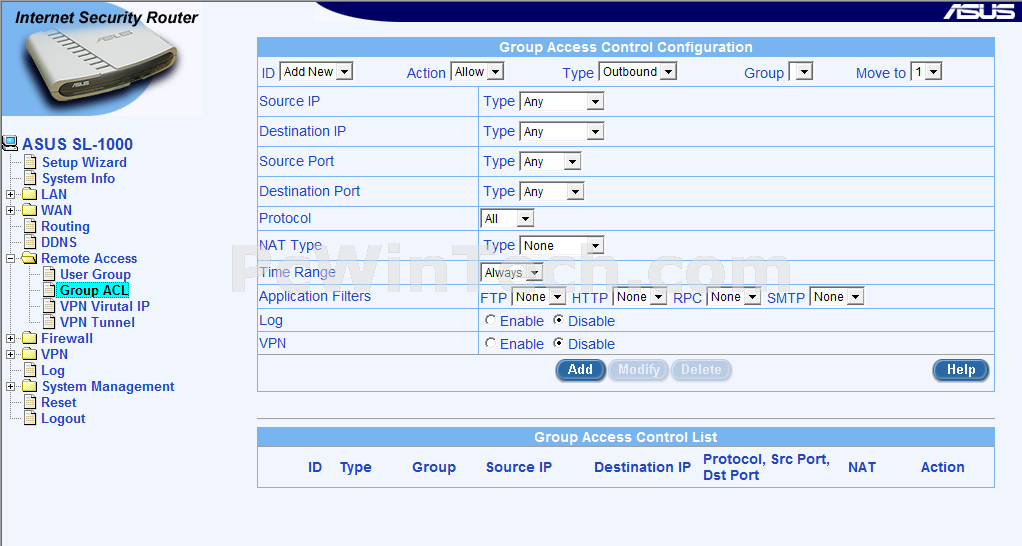The height and width of the screenshot is (546, 1022).
Task: Expand the VPN tree node
Action: [10, 354]
